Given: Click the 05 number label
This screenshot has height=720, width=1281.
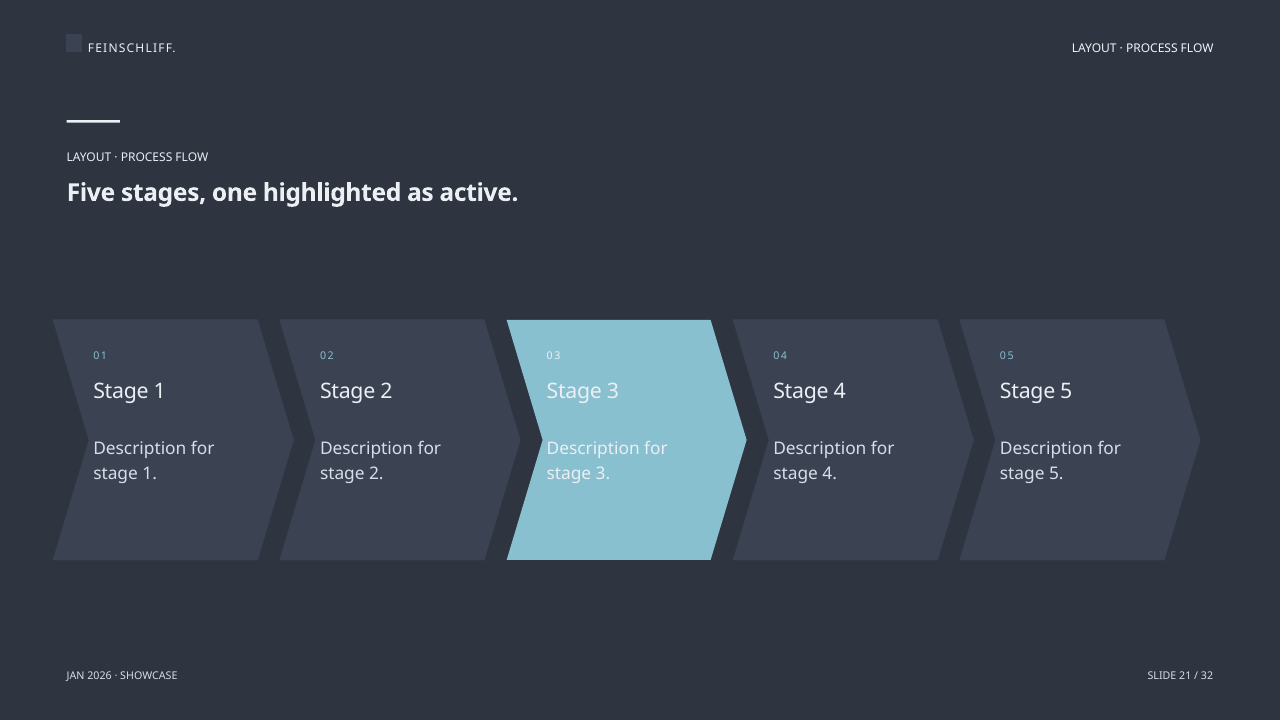Looking at the screenshot, I should tap(1007, 356).
